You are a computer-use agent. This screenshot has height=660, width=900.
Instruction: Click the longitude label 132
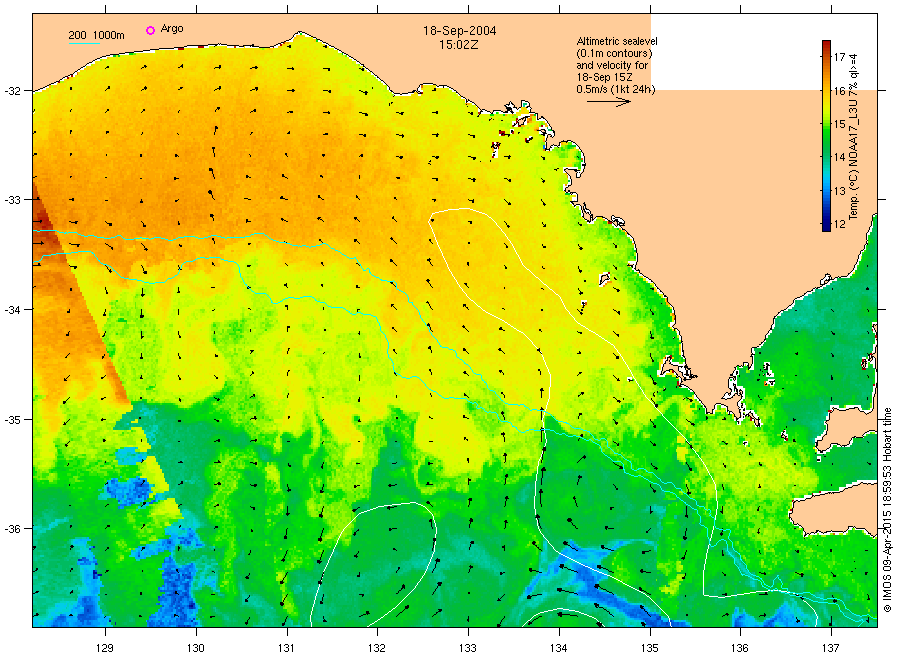click(377, 649)
